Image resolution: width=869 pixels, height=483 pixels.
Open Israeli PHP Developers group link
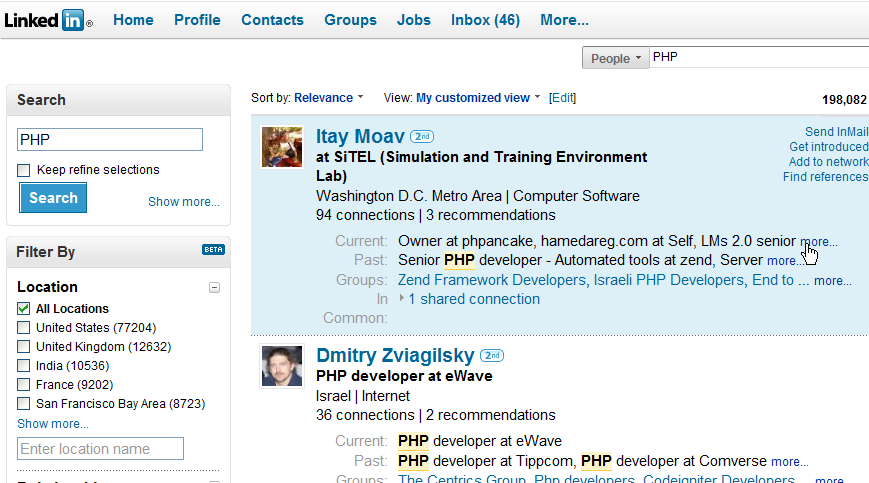point(668,280)
